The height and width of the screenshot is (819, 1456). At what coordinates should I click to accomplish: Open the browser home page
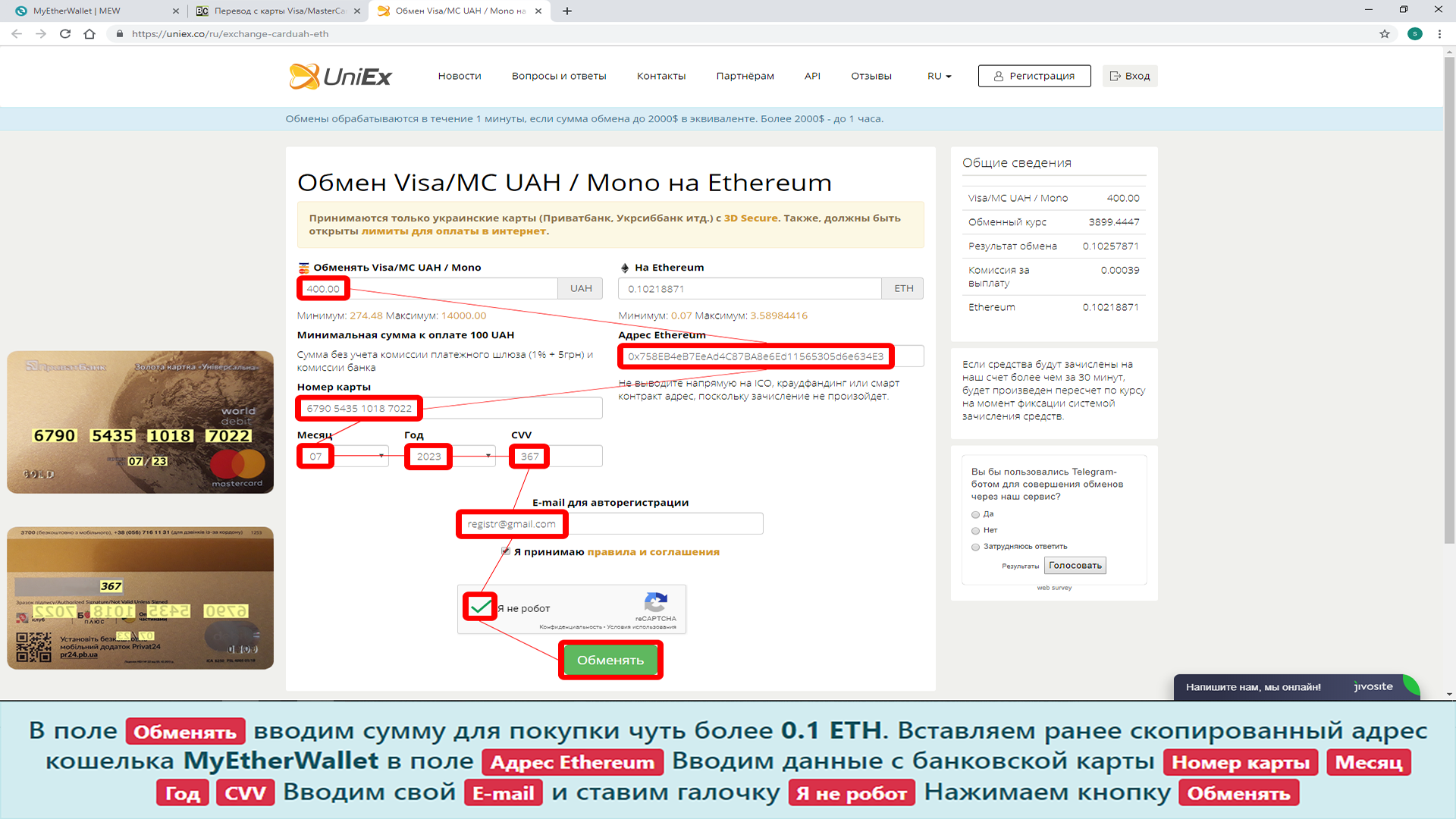coord(89,34)
